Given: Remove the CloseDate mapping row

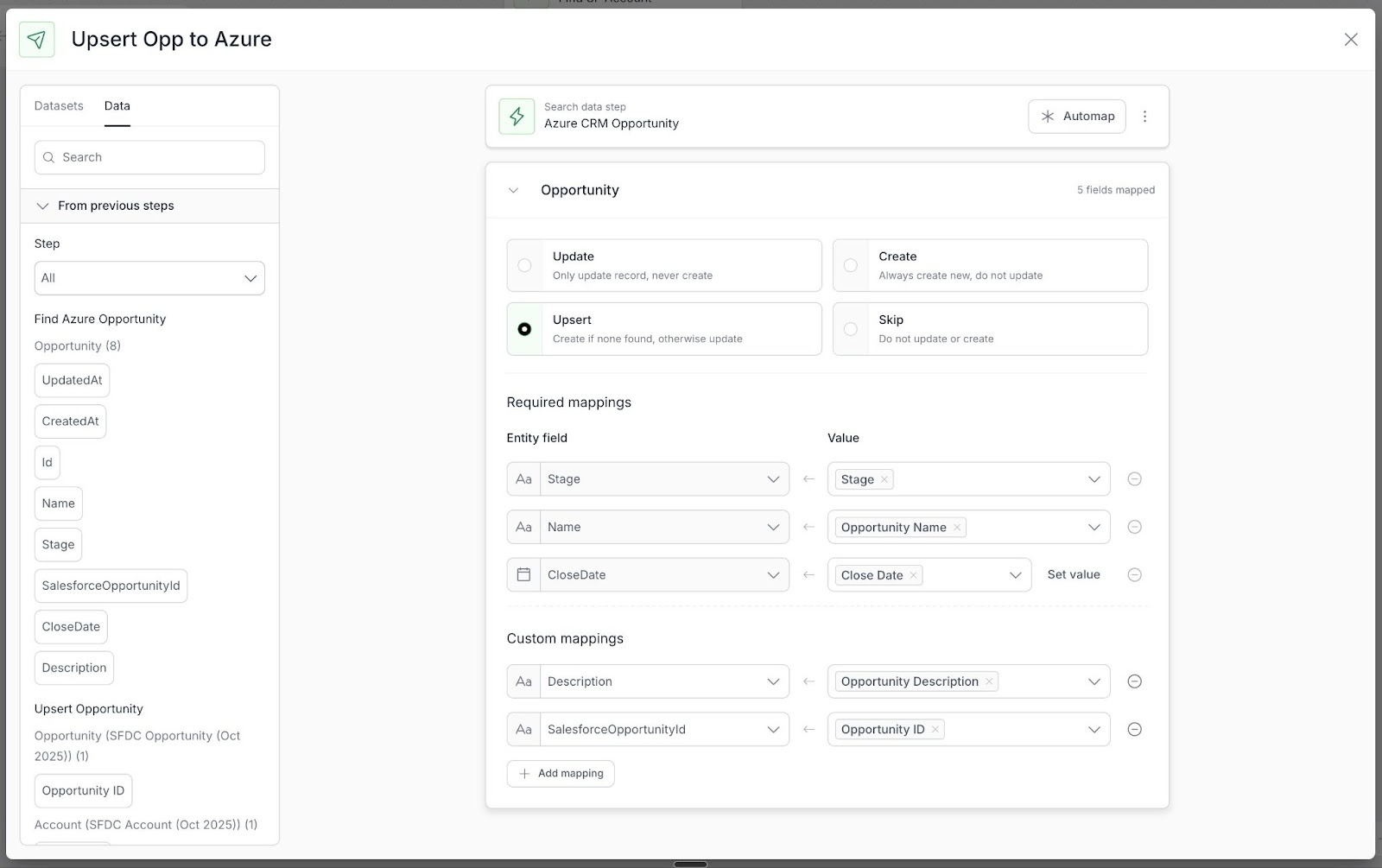Looking at the screenshot, I should pyautogui.click(x=1134, y=575).
